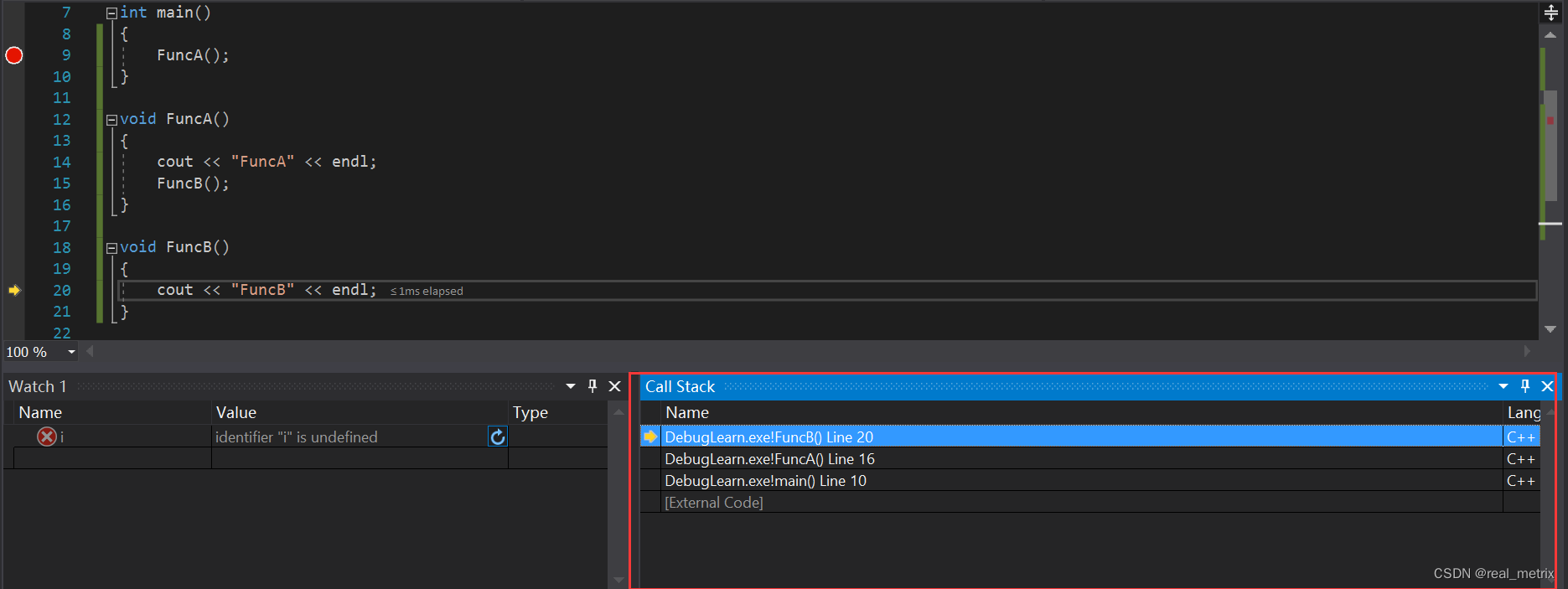Image resolution: width=1568 pixels, height=589 pixels.
Task: Close the Call Stack panel
Action: click(x=1547, y=386)
